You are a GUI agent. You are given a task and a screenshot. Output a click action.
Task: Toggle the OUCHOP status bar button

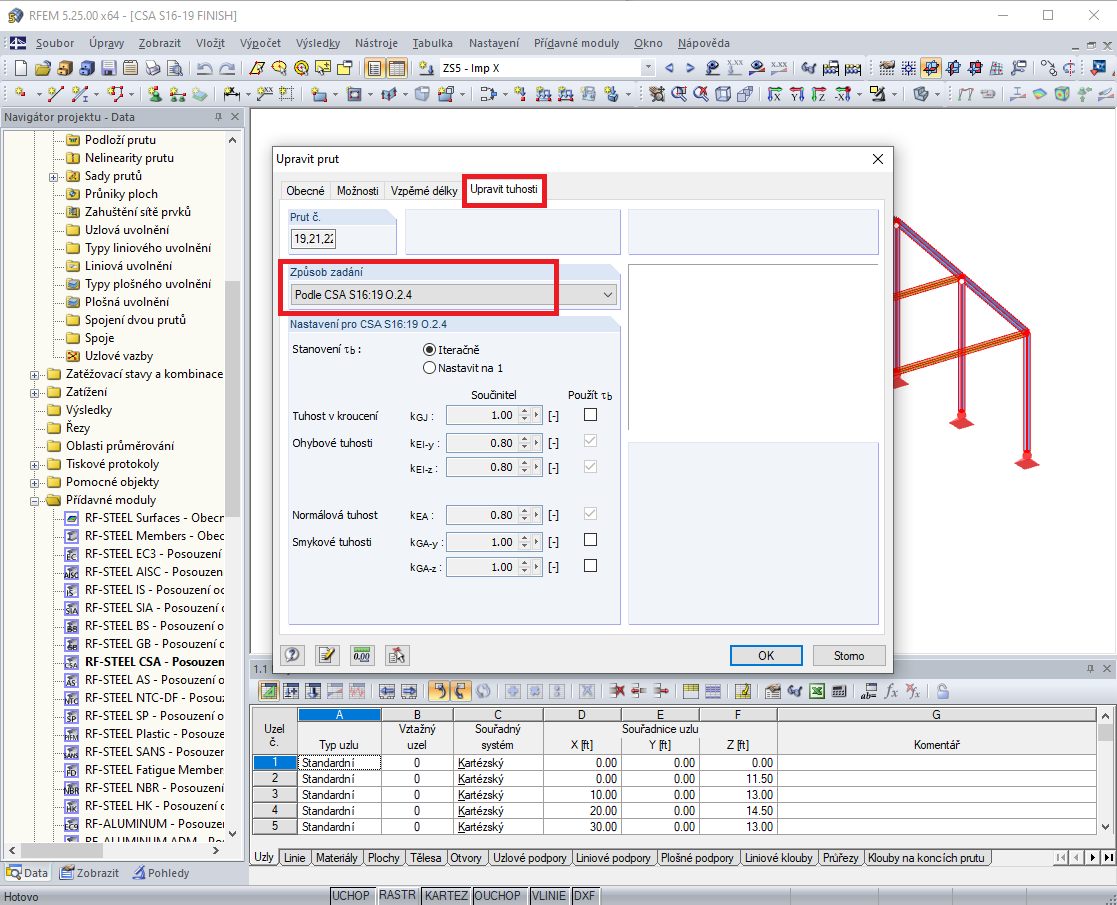(x=497, y=896)
